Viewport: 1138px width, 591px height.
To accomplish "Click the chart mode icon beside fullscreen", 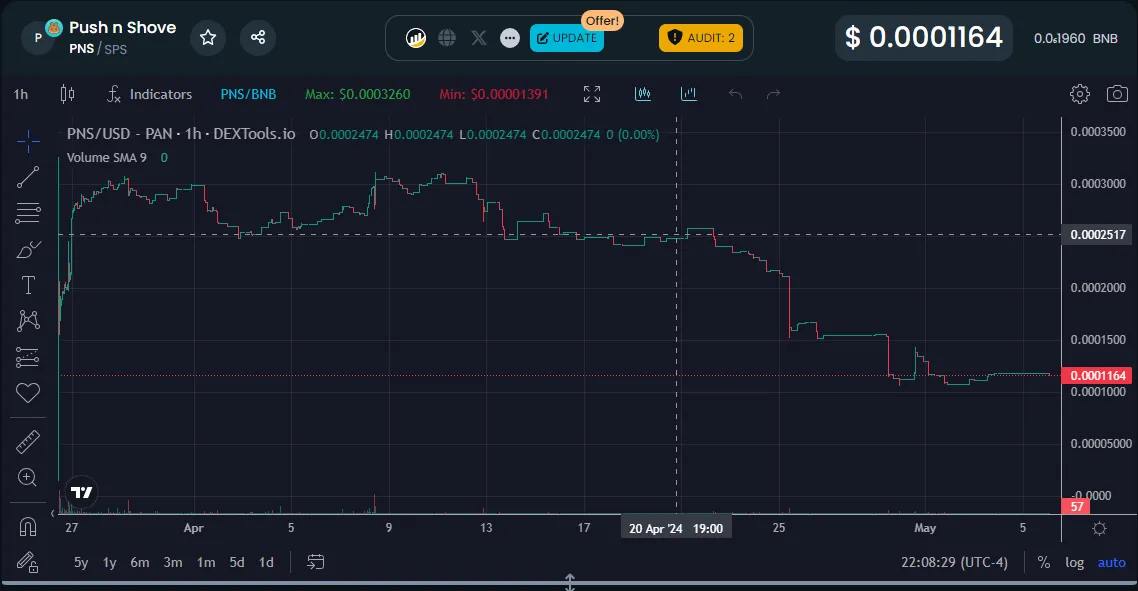I will pyautogui.click(x=643, y=94).
